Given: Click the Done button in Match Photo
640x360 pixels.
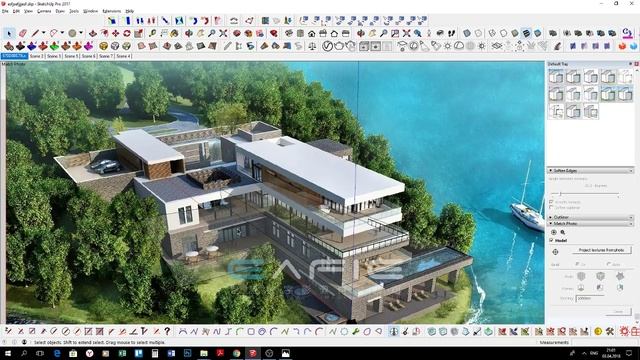Looking at the screenshot, I should [x=619, y=312].
